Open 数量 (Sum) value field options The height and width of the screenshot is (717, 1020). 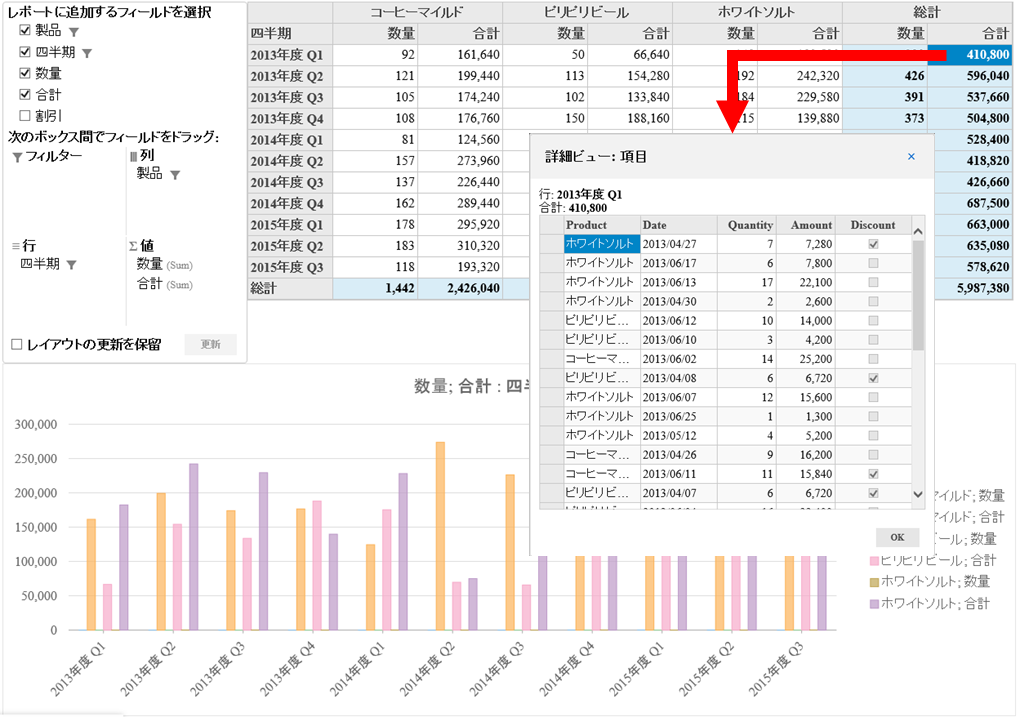click(165, 264)
